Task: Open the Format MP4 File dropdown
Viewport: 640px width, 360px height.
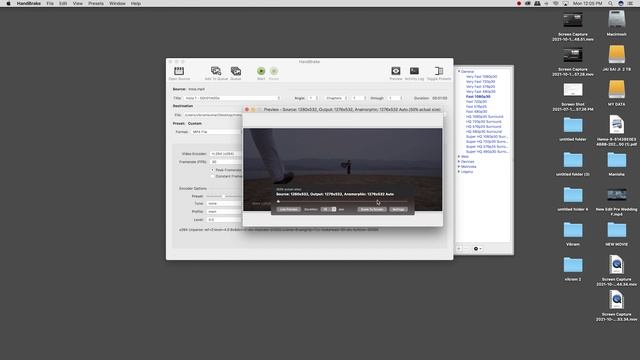Action: tap(216, 132)
